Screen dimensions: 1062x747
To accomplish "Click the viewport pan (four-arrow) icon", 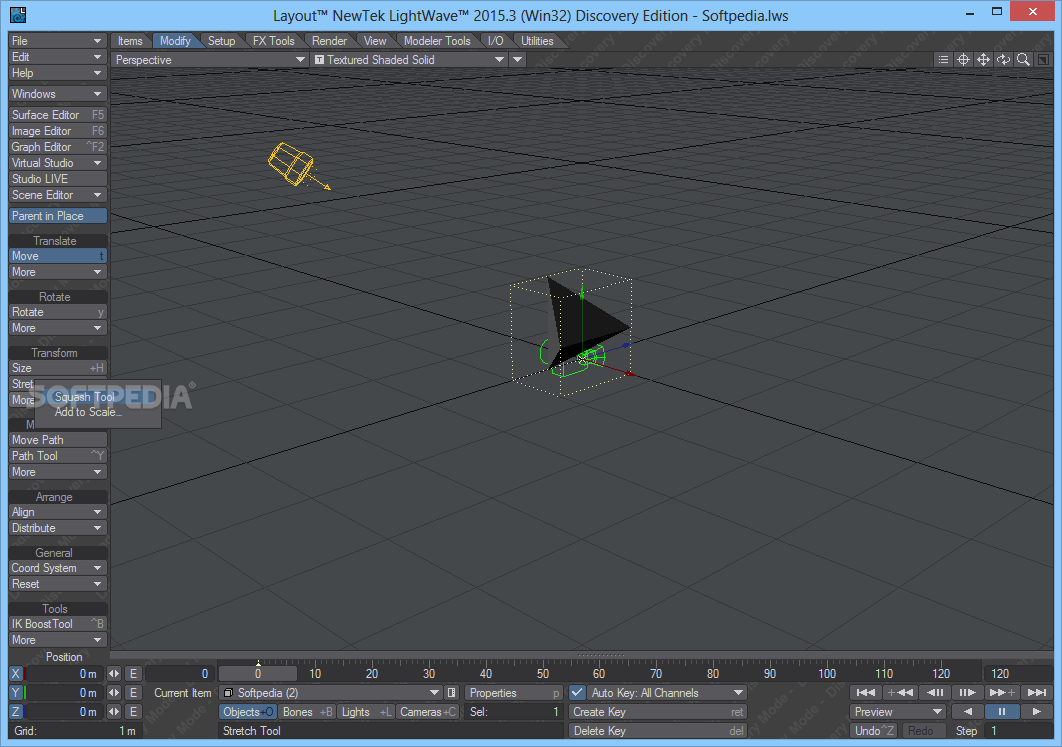I will click(x=983, y=60).
